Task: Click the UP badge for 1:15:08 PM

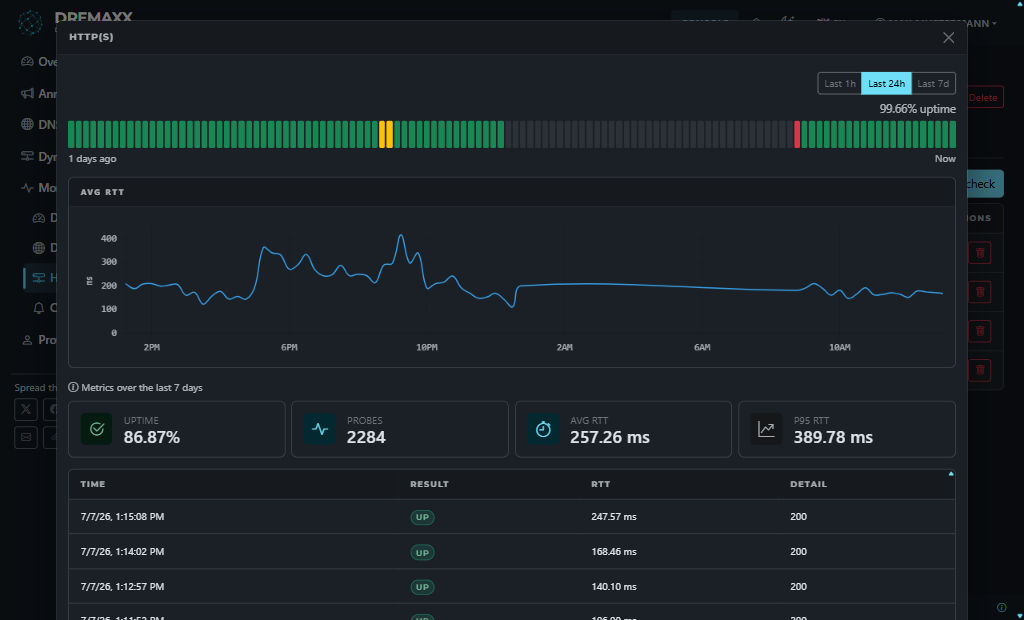Action: pos(423,517)
